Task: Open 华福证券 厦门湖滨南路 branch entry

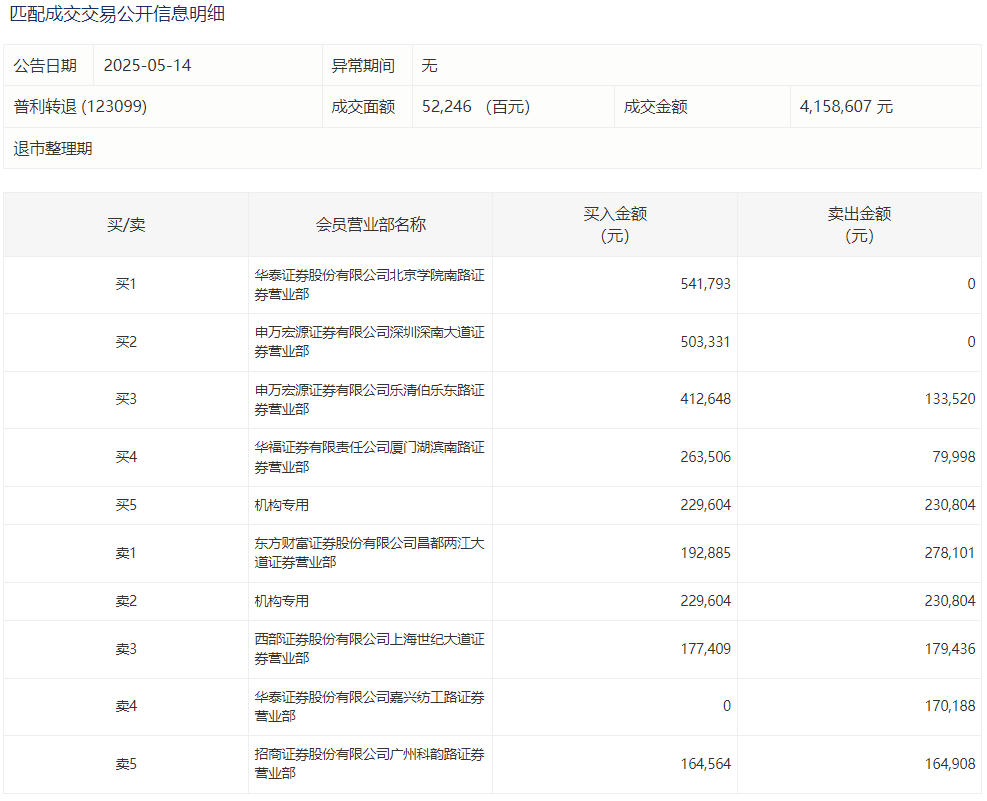Action: [369, 457]
